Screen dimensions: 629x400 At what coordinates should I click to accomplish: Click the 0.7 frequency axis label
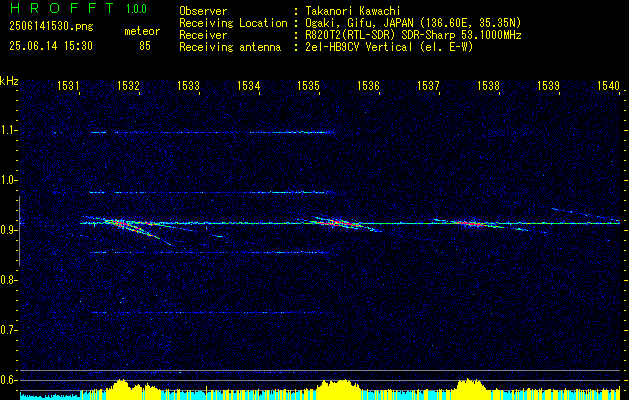pyautogui.click(x=7, y=330)
